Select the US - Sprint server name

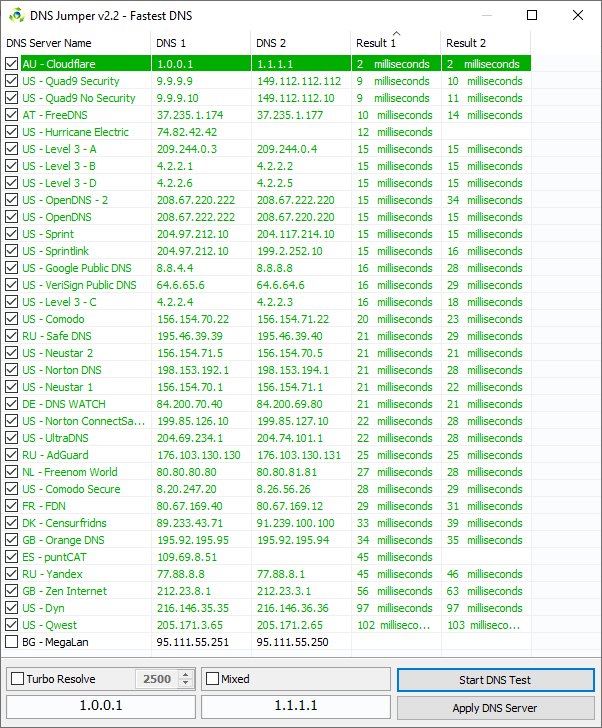[x=48, y=234]
